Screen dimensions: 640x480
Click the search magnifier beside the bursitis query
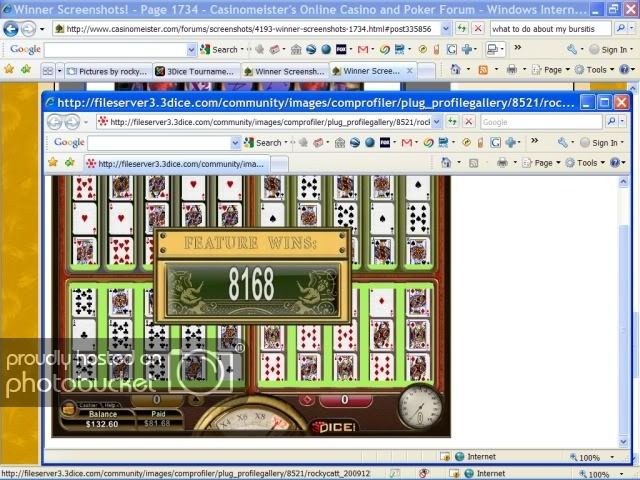(620, 28)
